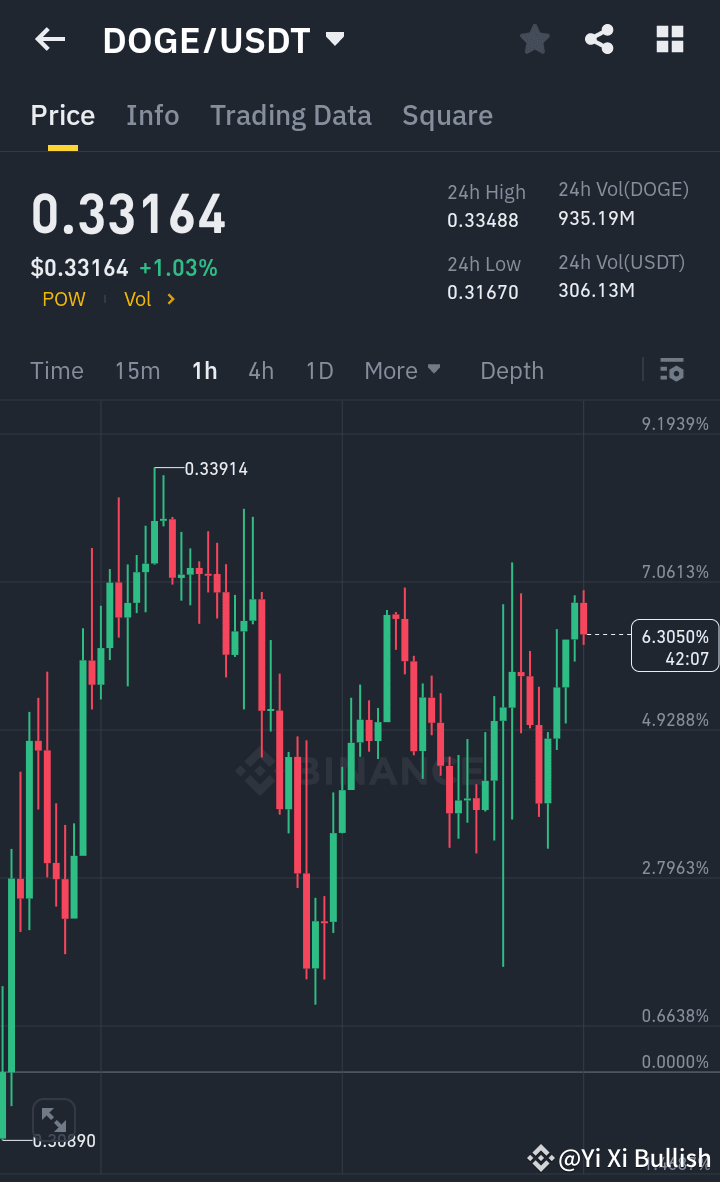Add DOGE/USDT to favorites via star icon

(534, 40)
